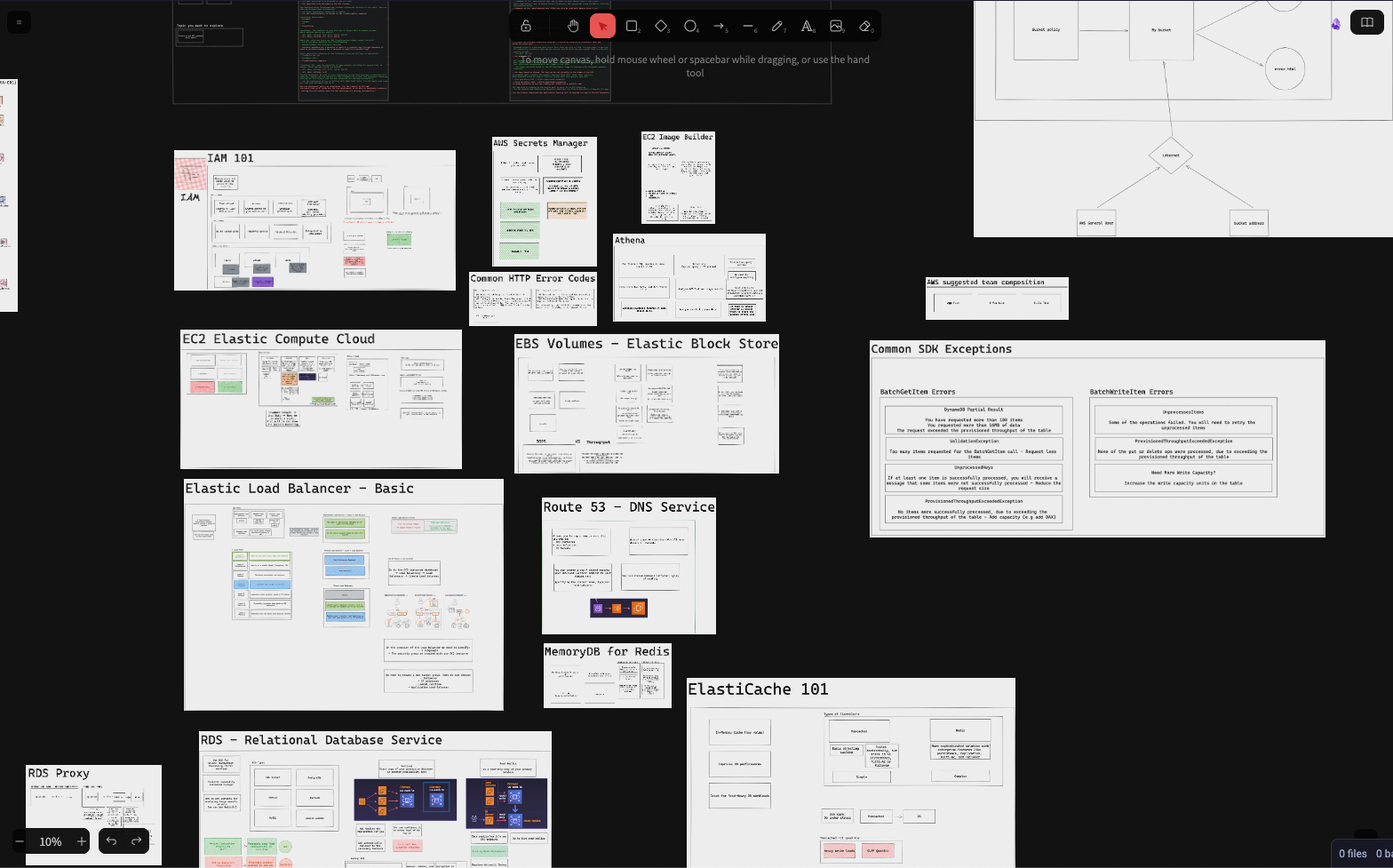Reset zoom via the 10% label
1393x868 pixels.
point(51,841)
